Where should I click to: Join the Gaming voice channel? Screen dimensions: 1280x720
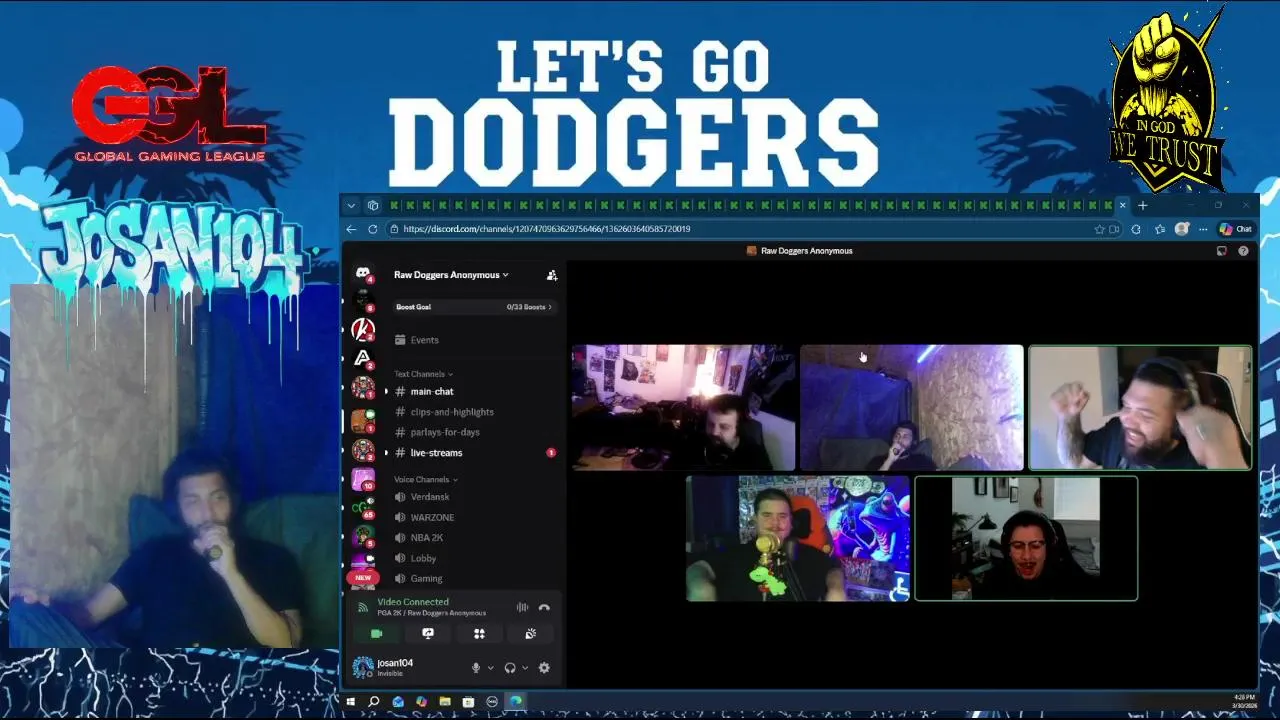(x=472, y=578)
